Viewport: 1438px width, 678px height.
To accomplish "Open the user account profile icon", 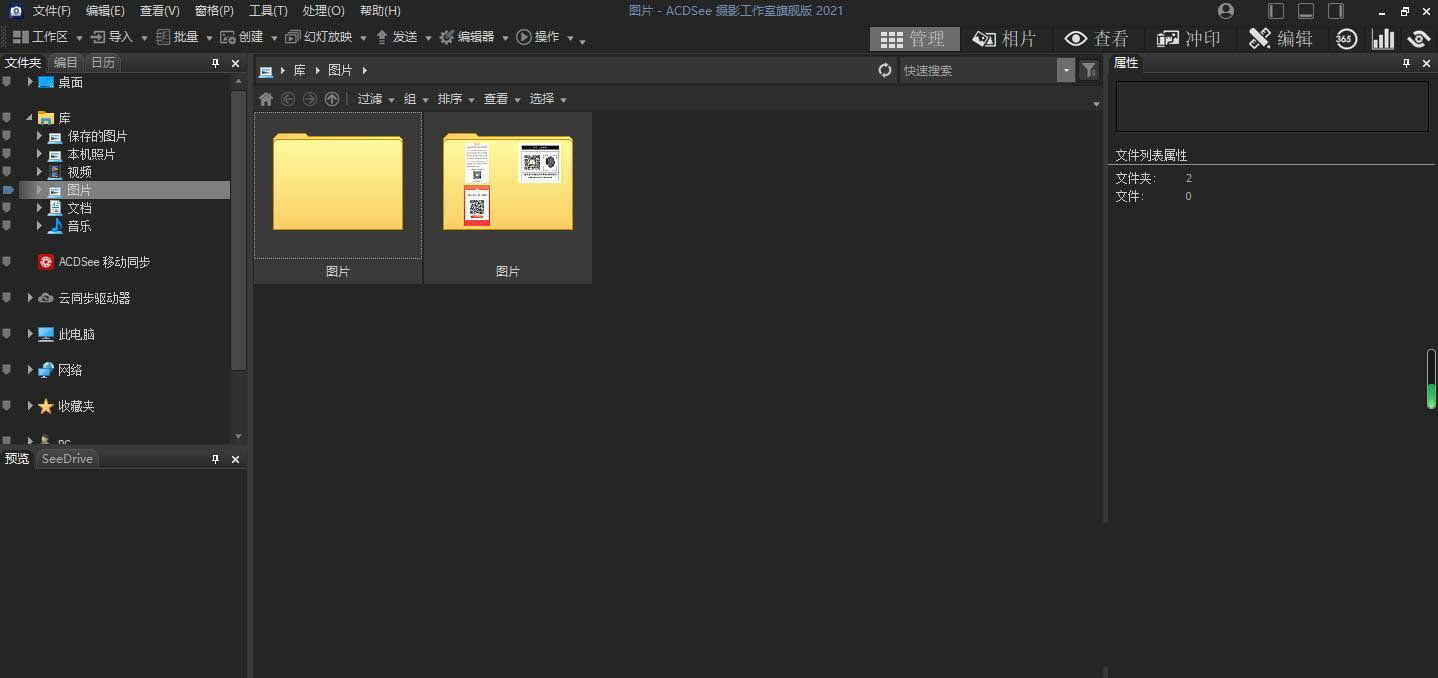I will 1226,11.
